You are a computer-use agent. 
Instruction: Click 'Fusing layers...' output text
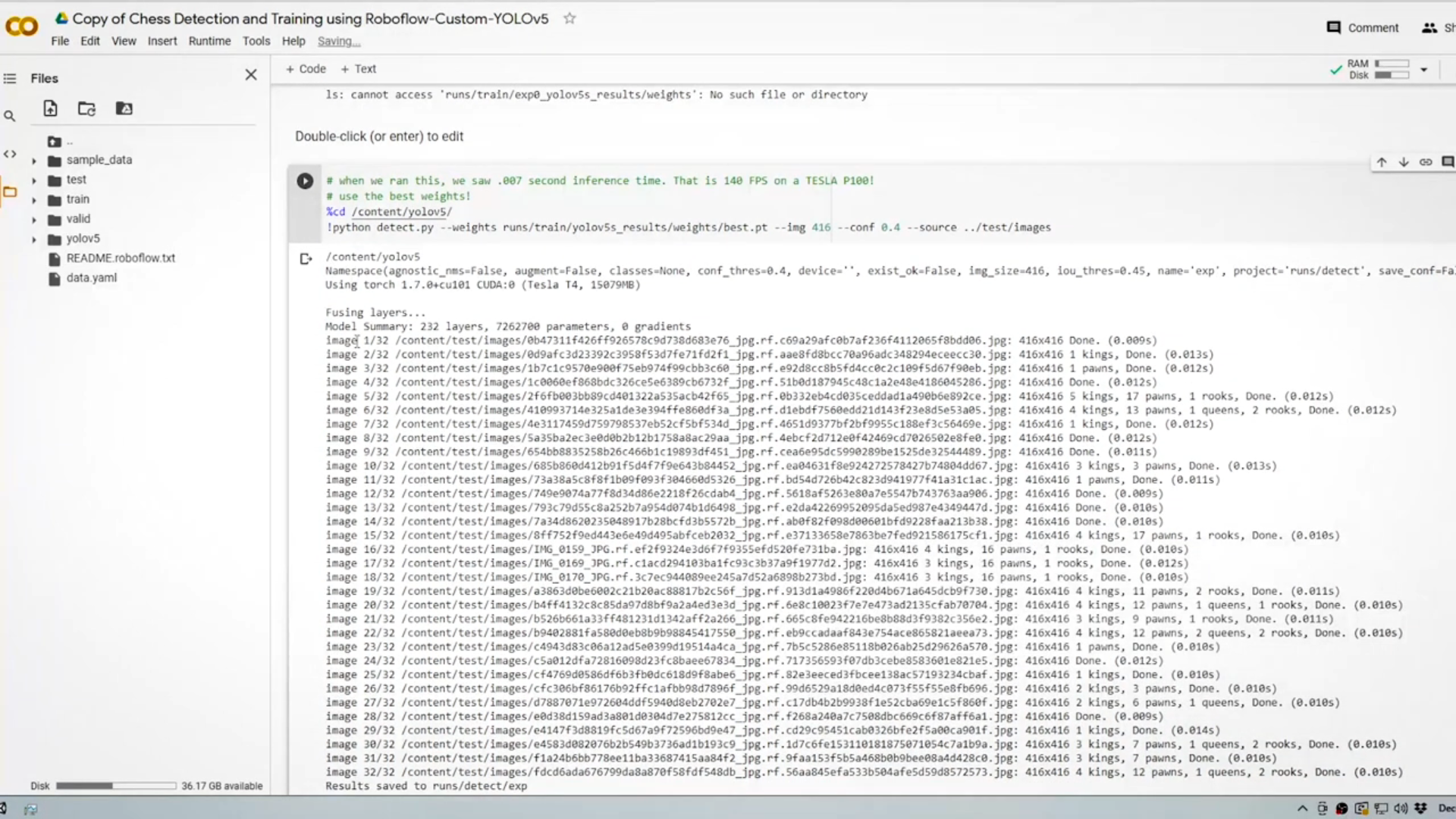[375, 312]
